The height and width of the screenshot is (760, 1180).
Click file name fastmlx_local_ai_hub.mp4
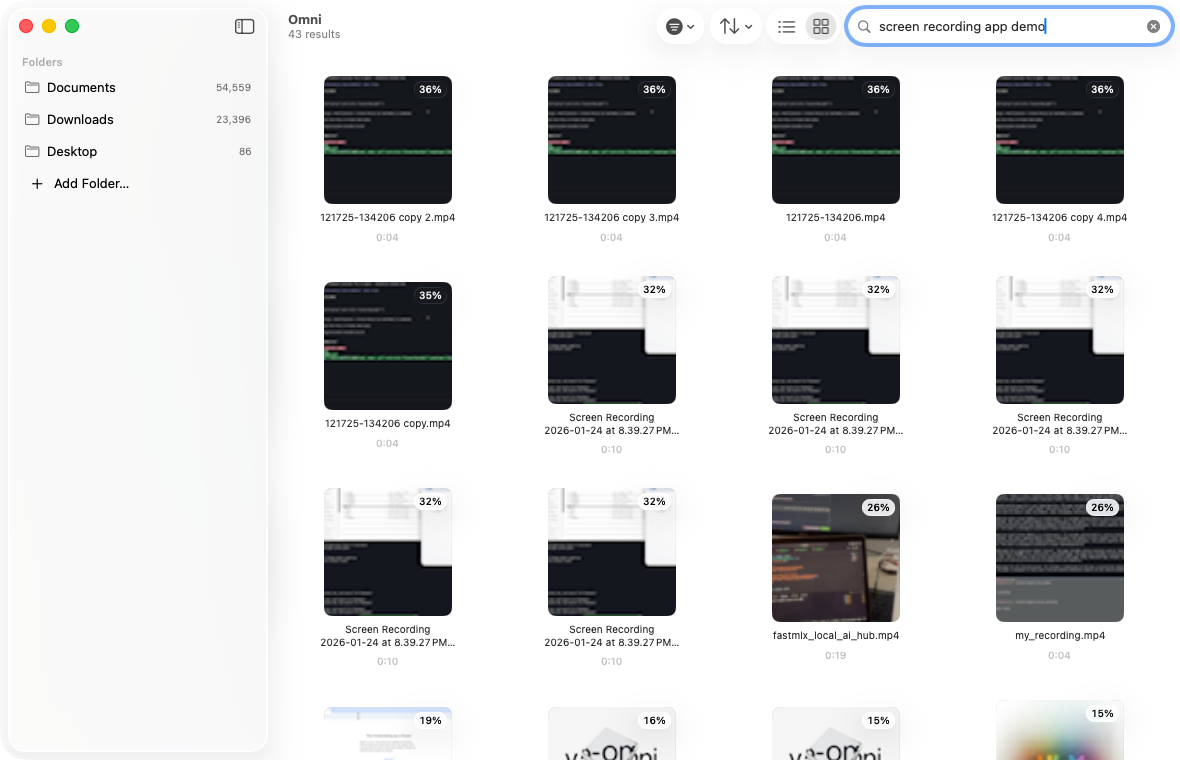(835, 635)
